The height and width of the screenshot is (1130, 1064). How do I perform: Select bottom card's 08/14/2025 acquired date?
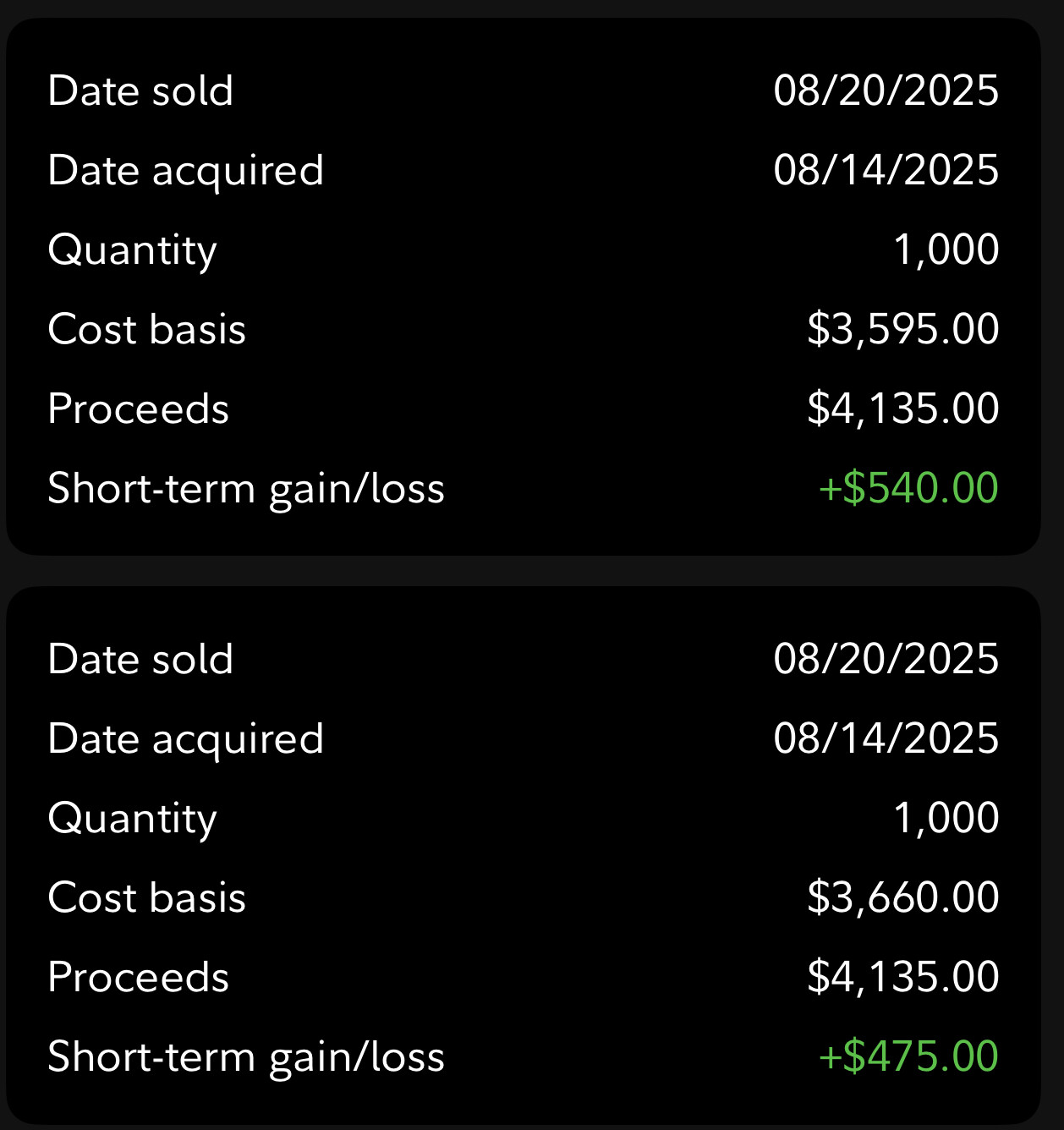coord(886,738)
